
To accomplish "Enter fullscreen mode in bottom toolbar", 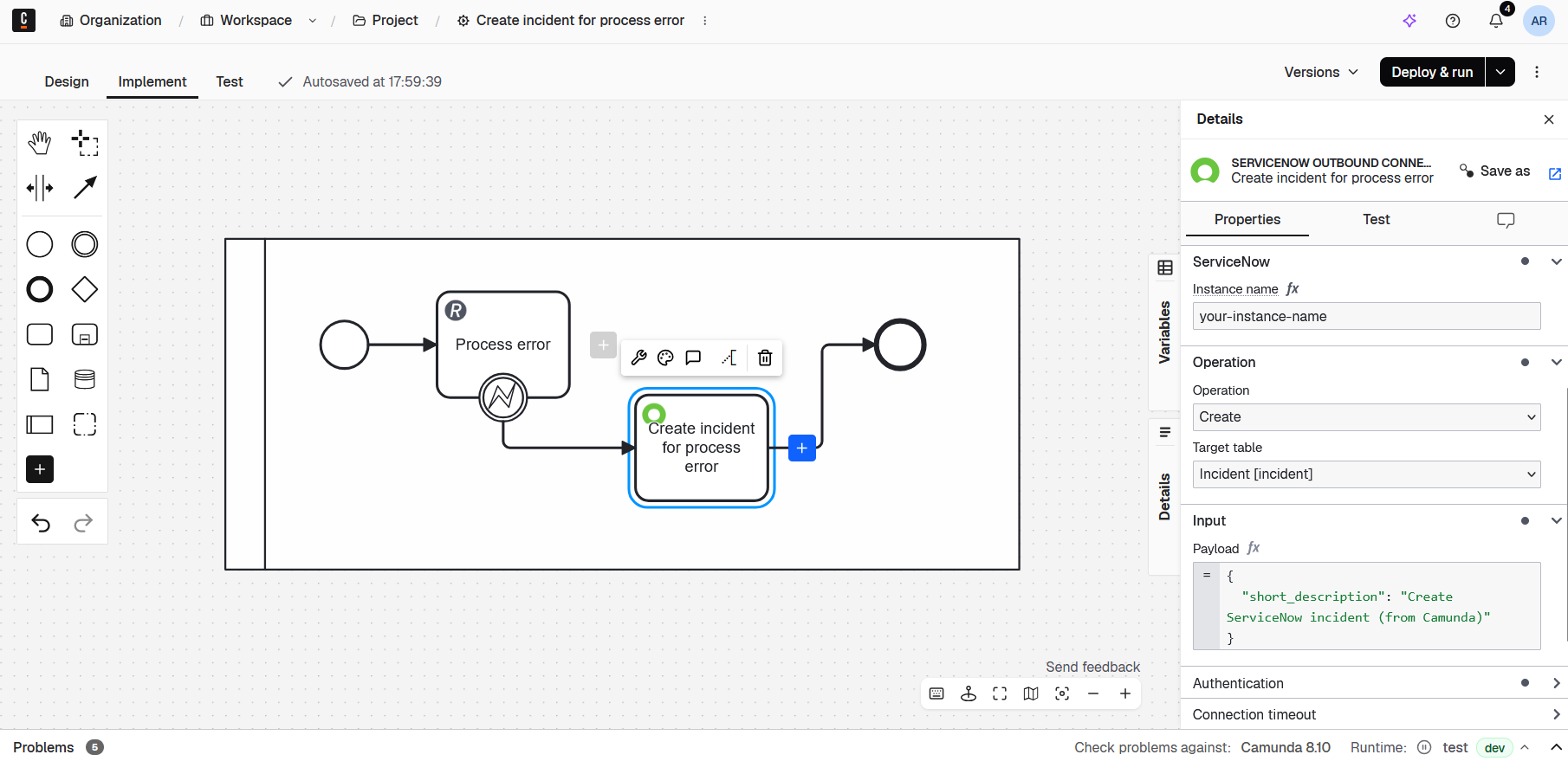I will tap(1000, 693).
